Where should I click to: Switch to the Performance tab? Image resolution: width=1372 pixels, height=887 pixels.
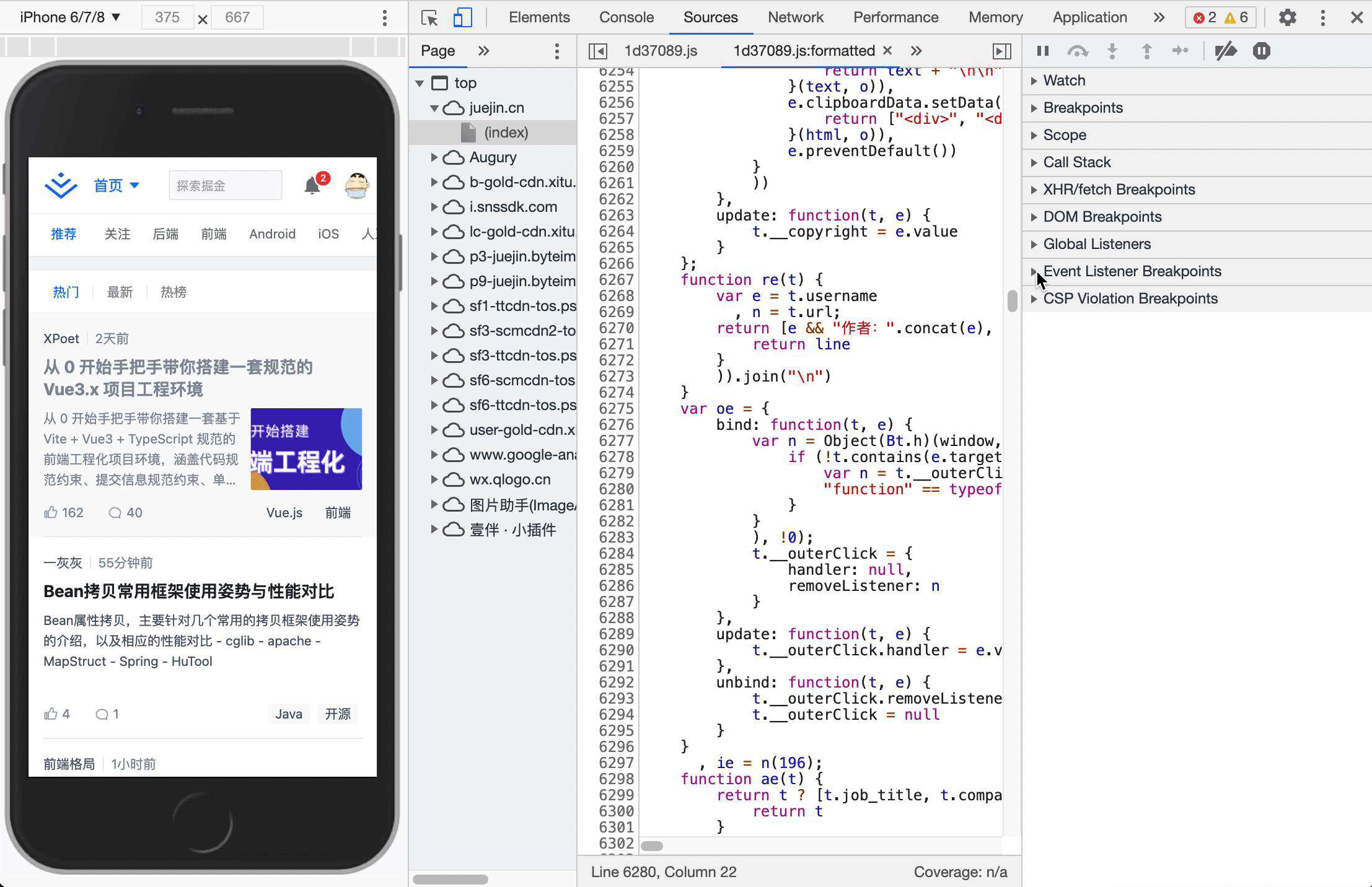[x=896, y=17]
